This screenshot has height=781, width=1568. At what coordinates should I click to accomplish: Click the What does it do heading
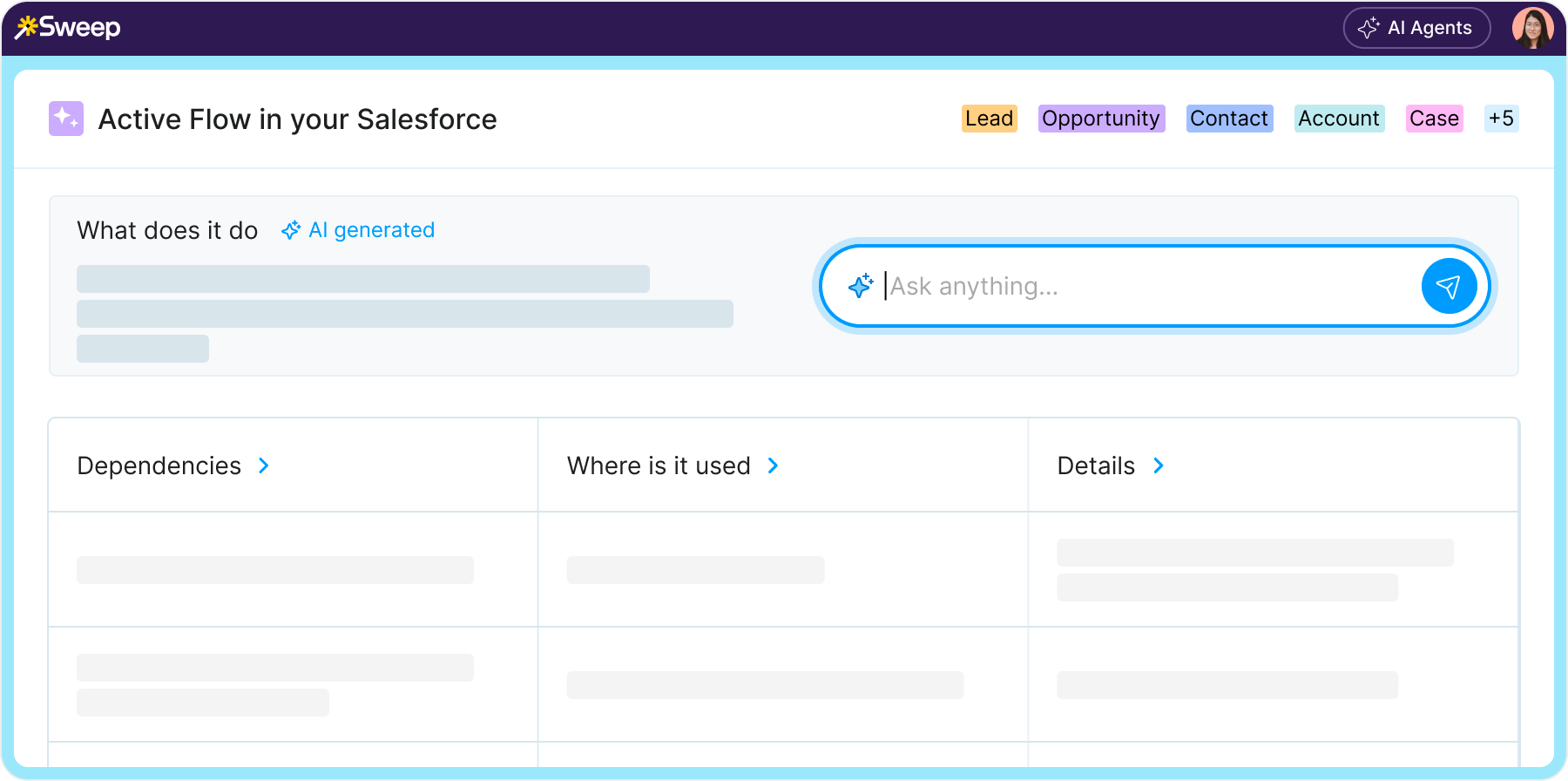167,230
